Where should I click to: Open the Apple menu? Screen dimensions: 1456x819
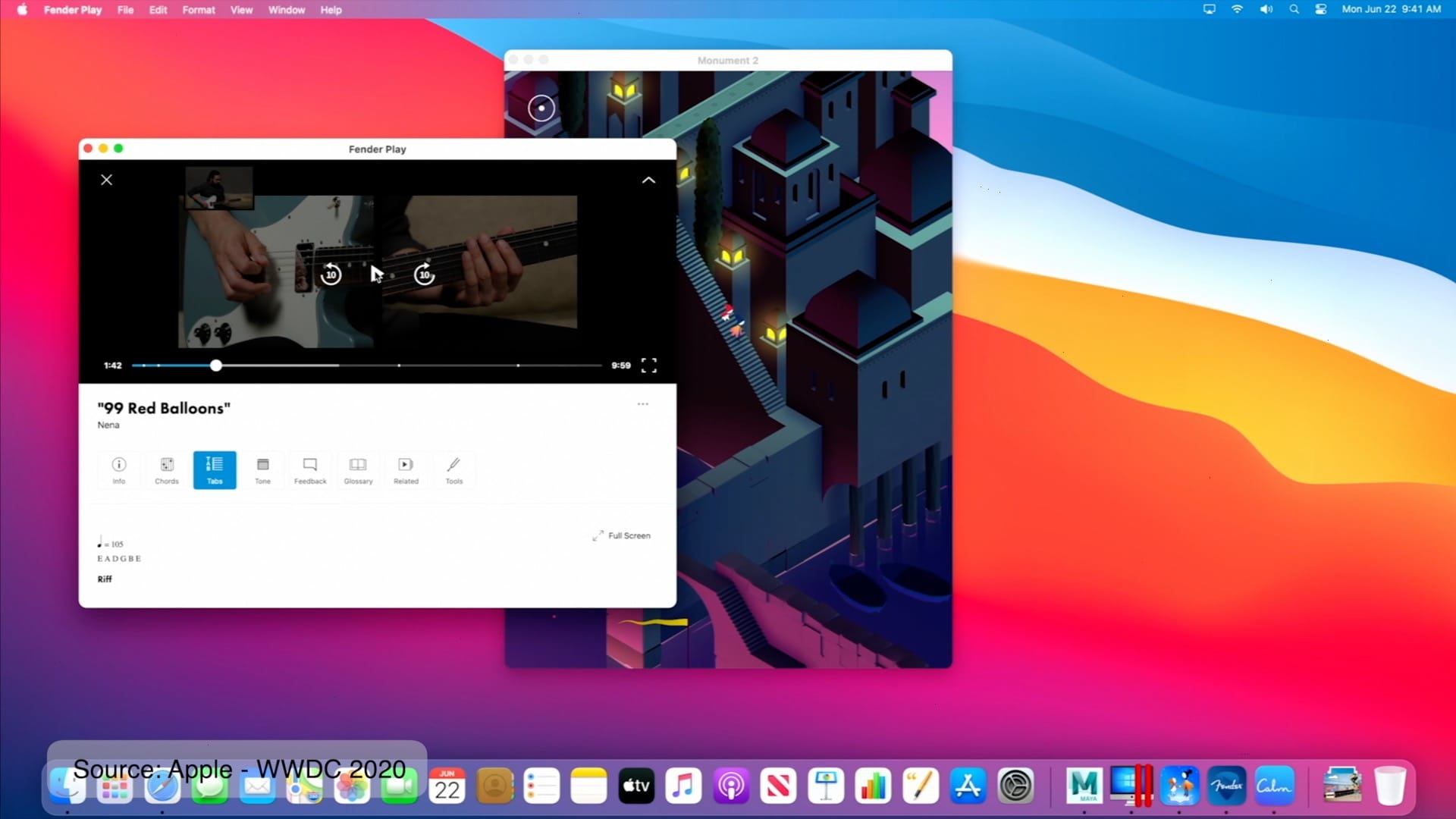[x=22, y=10]
